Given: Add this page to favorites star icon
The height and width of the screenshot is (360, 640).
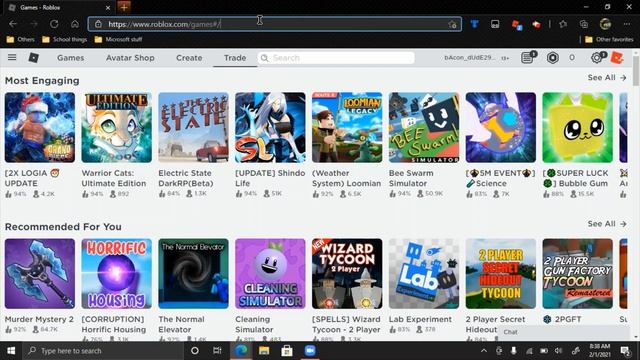Looking at the screenshot, I should pyautogui.click(x=452, y=24).
